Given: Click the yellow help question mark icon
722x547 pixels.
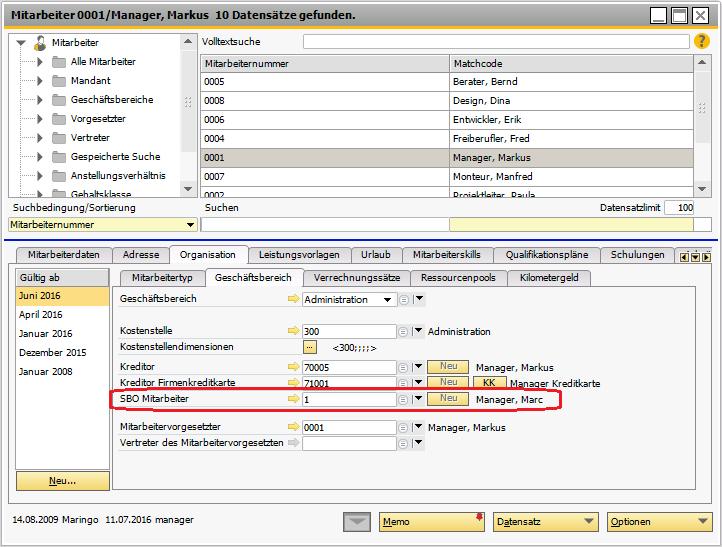Looking at the screenshot, I should click(700, 41).
